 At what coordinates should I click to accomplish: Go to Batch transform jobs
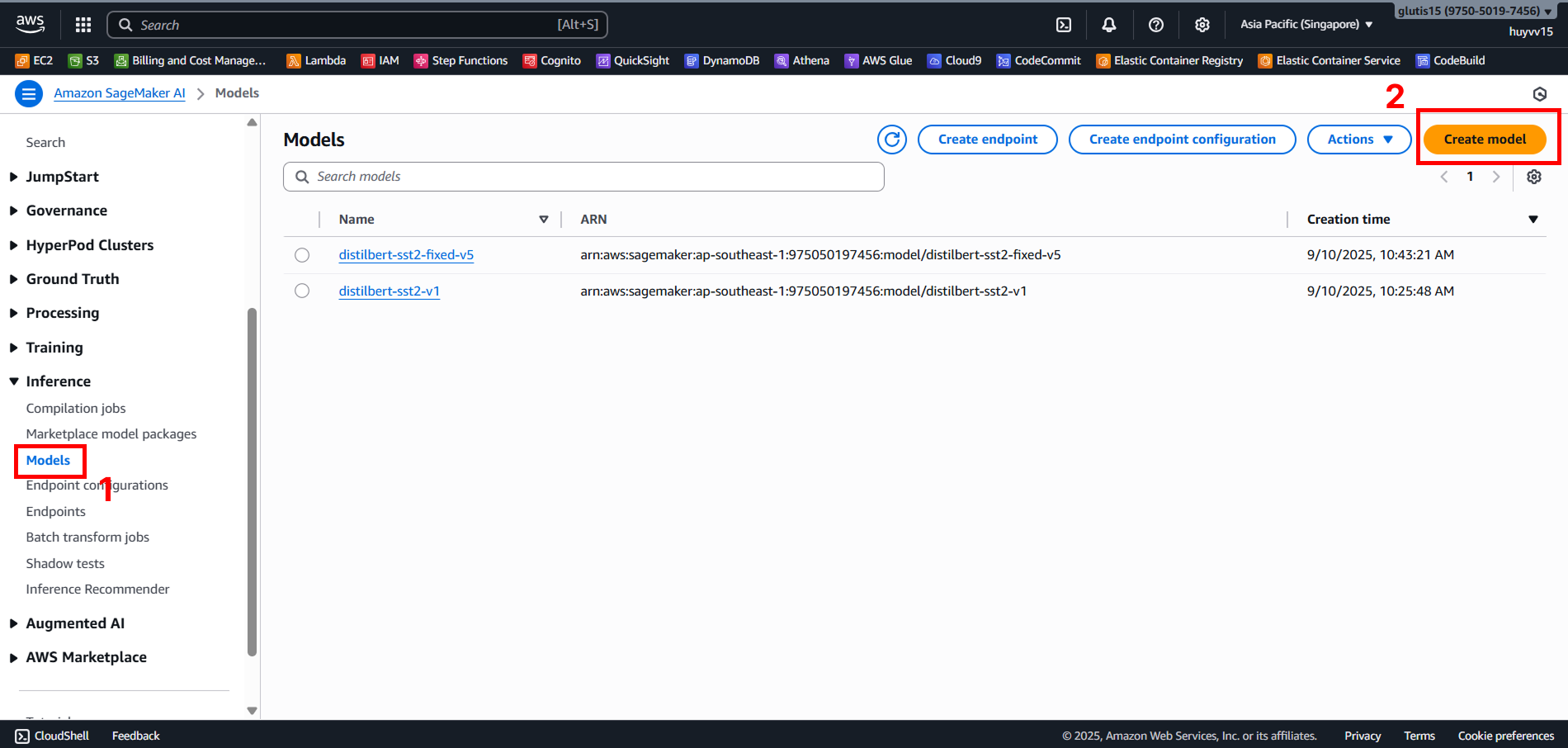[87, 537]
